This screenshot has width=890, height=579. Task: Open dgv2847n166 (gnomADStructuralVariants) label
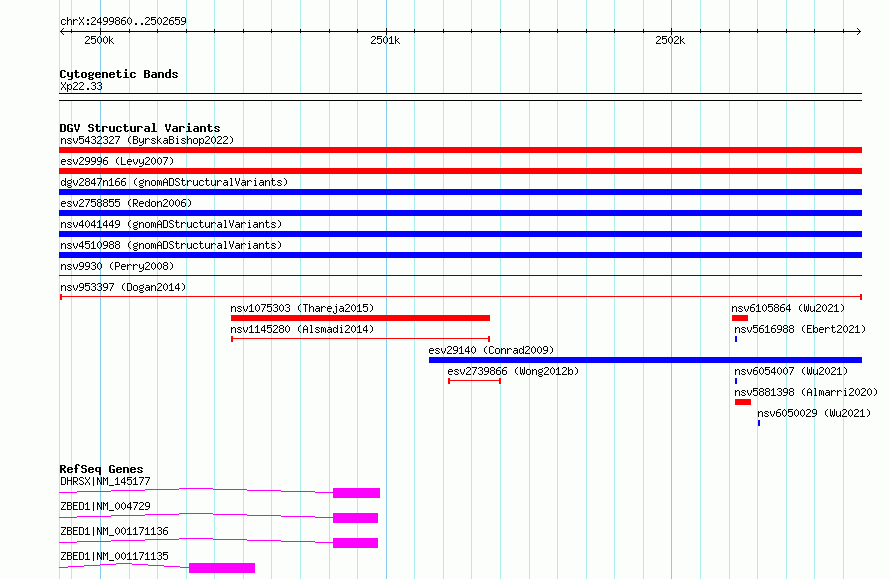(174, 182)
